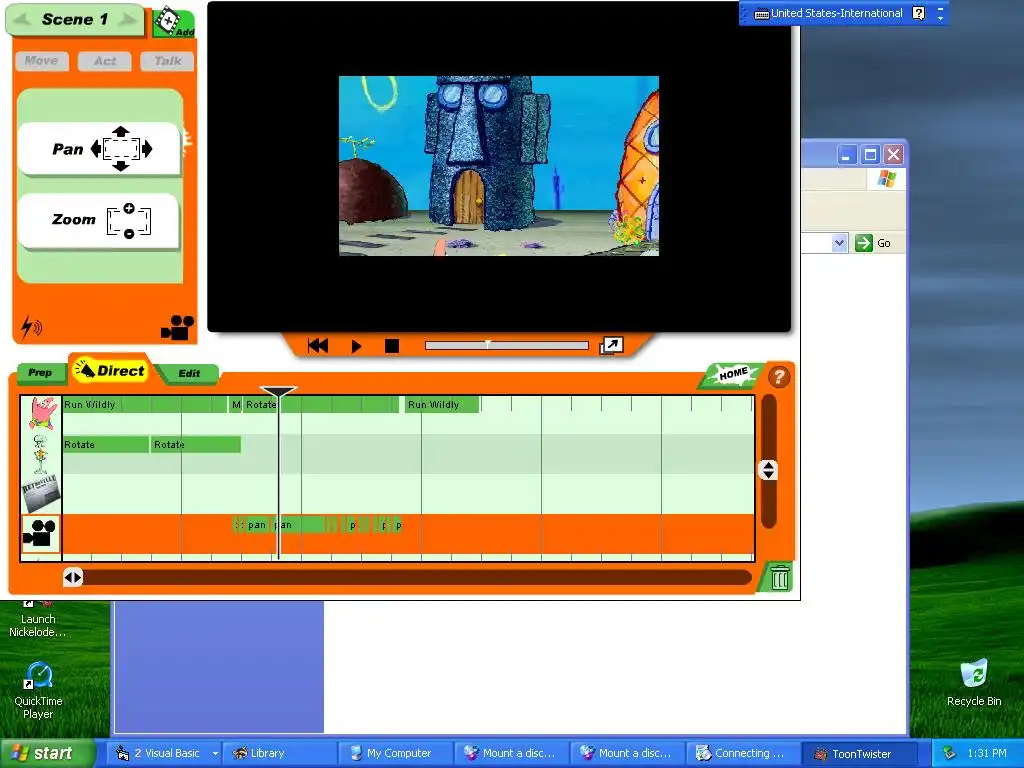1024x768 pixels.
Task: Switch to the Prep tab
Action: click(40, 372)
